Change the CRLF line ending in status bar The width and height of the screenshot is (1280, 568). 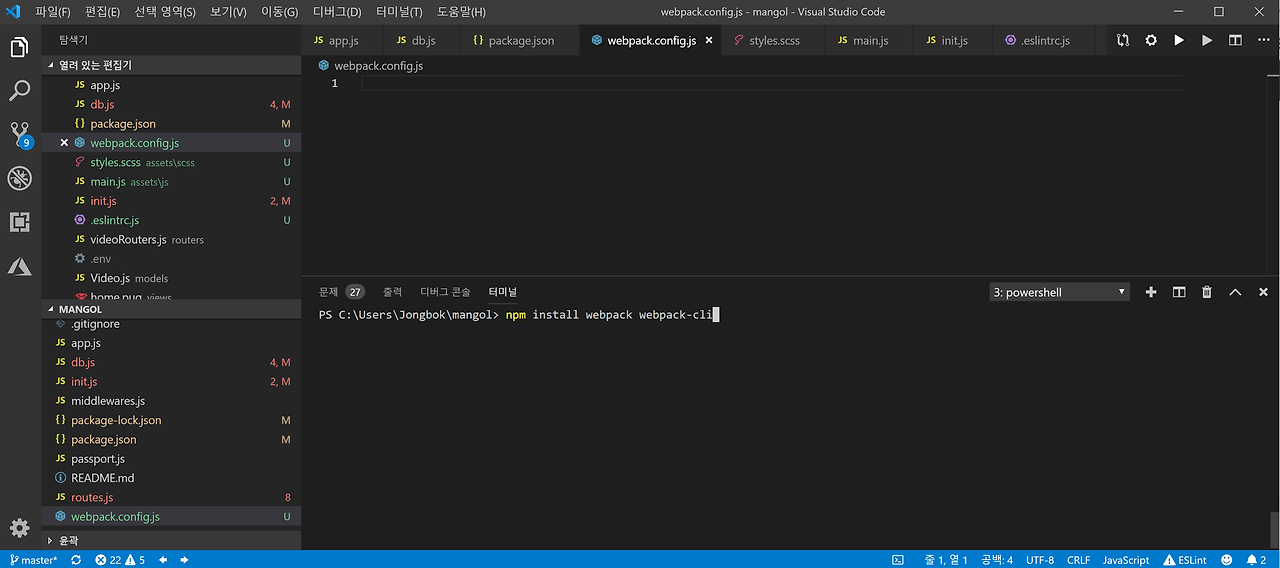coord(1078,560)
